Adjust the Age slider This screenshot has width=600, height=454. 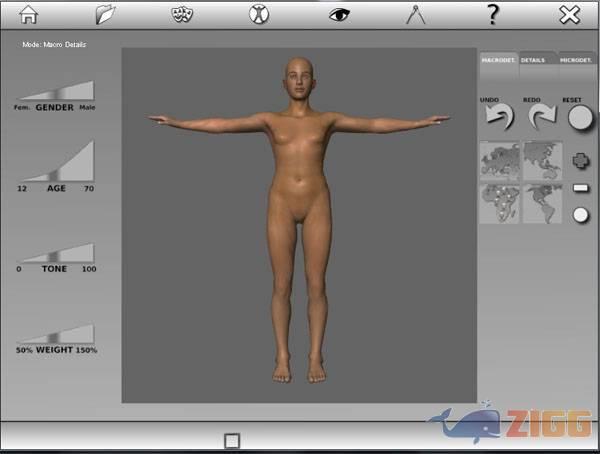tap(55, 162)
